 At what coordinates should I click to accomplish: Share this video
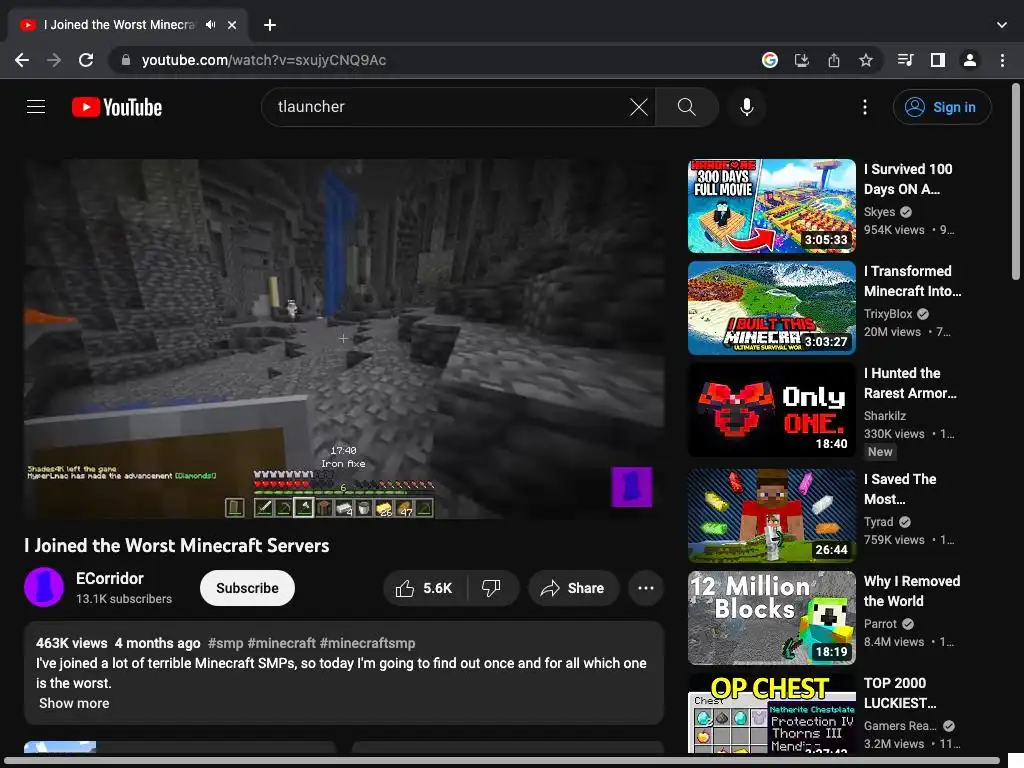[x=573, y=588]
